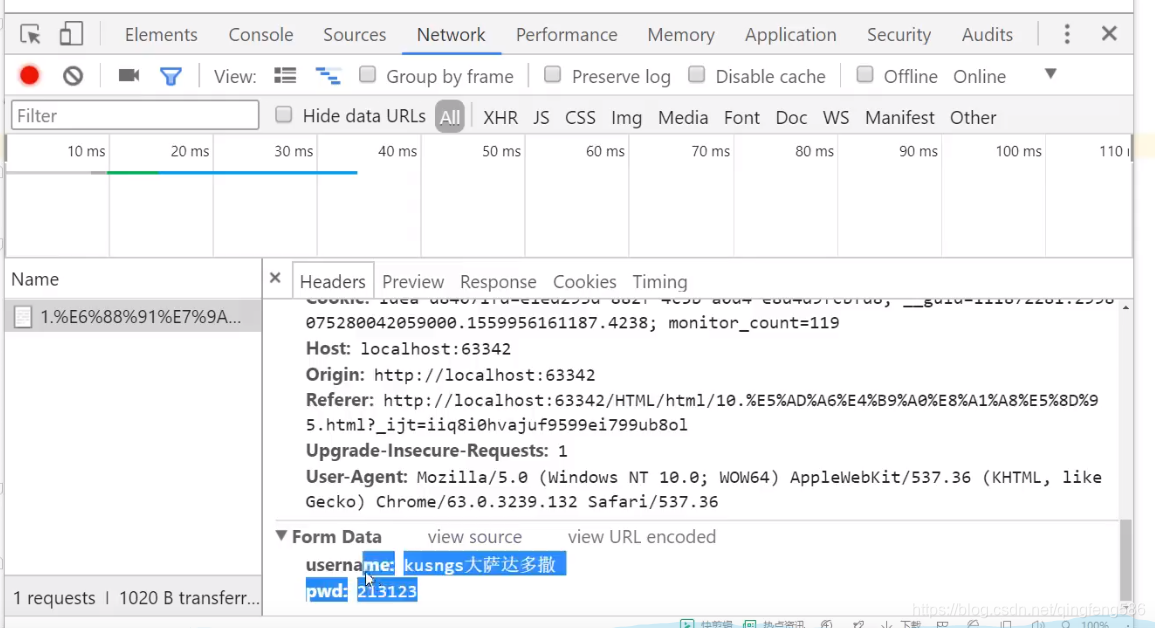
Task: Collapse the Form Data section
Action: click(281, 536)
